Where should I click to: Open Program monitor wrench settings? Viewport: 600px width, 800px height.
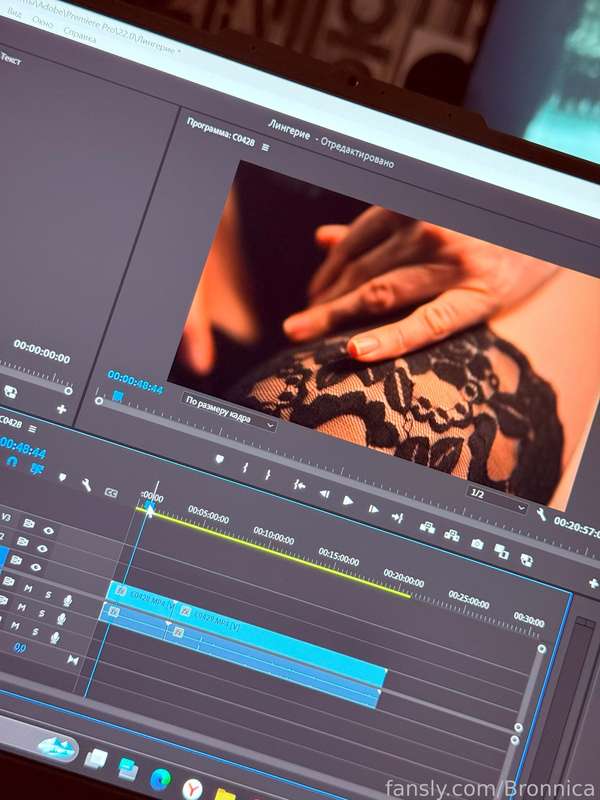[x=541, y=514]
